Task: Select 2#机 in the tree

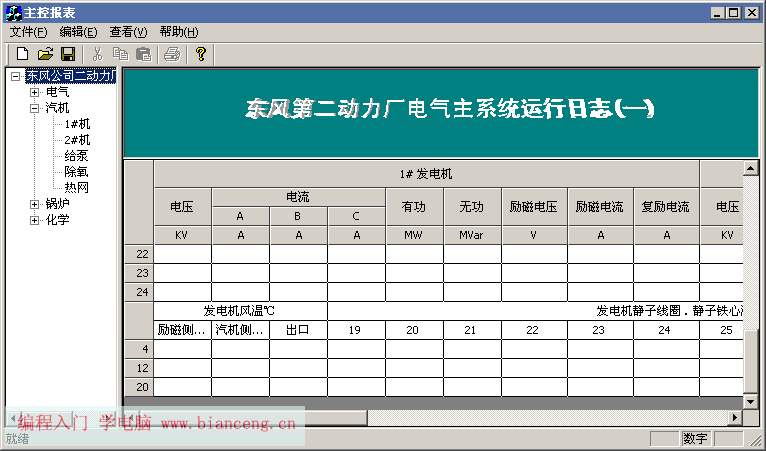Action: [77, 140]
